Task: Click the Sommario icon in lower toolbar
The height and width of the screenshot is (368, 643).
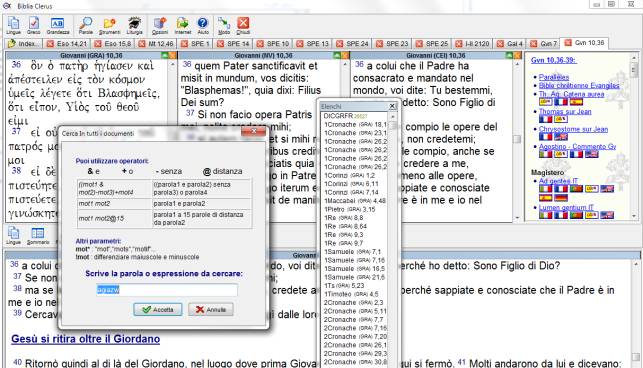Action: click(38, 236)
